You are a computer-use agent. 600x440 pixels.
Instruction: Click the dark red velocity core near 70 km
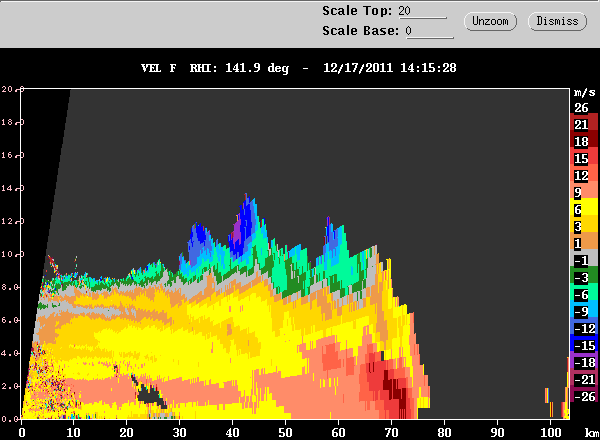tap(397, 392)
